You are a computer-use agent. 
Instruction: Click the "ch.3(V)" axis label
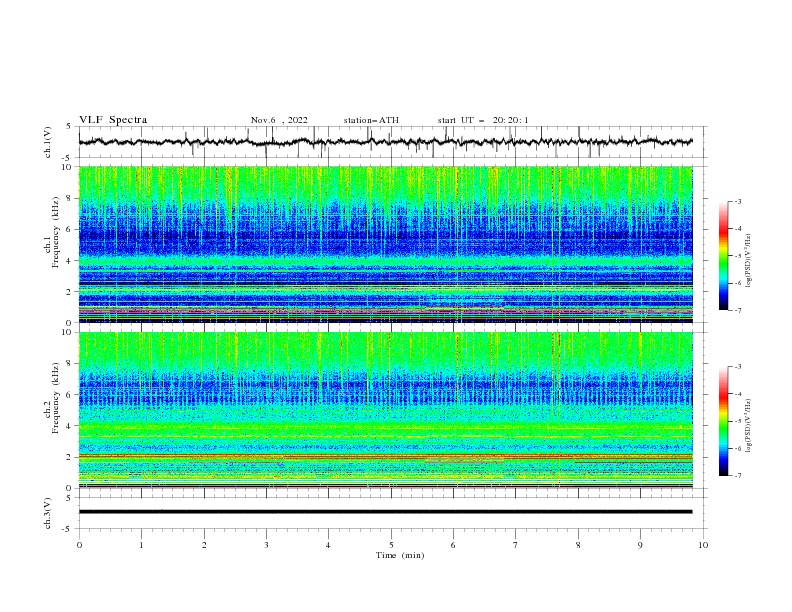[48, 513]
